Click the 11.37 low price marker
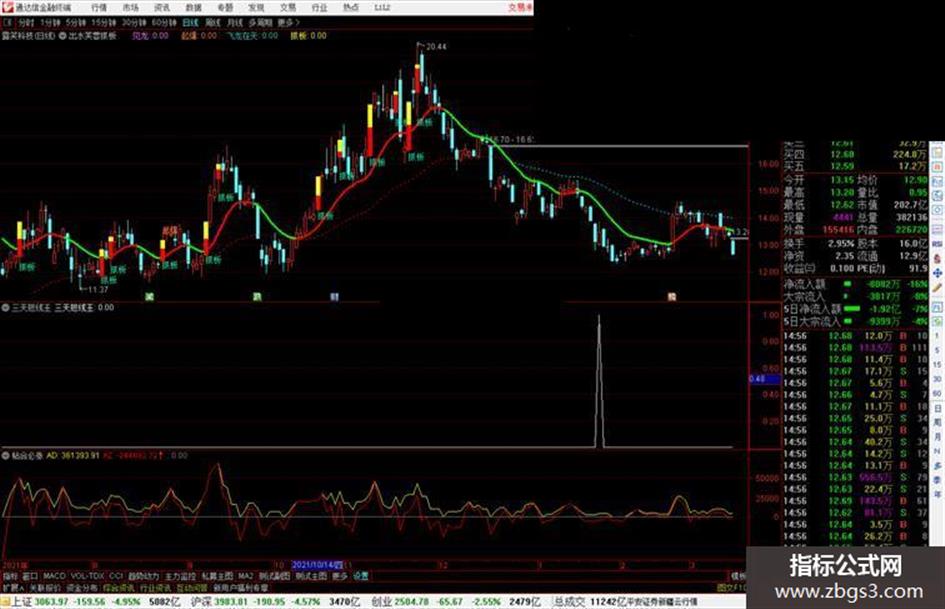The height and width of the screenshot is (609, 945). (97, 289)
